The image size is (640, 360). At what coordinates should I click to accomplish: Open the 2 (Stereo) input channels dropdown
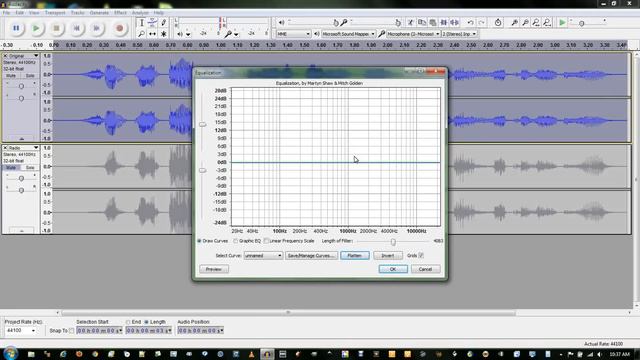pos(459,34)
